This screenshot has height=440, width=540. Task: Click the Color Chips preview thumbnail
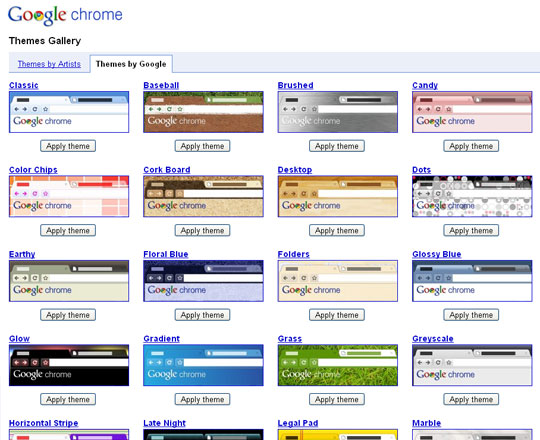tap(69, 196)
